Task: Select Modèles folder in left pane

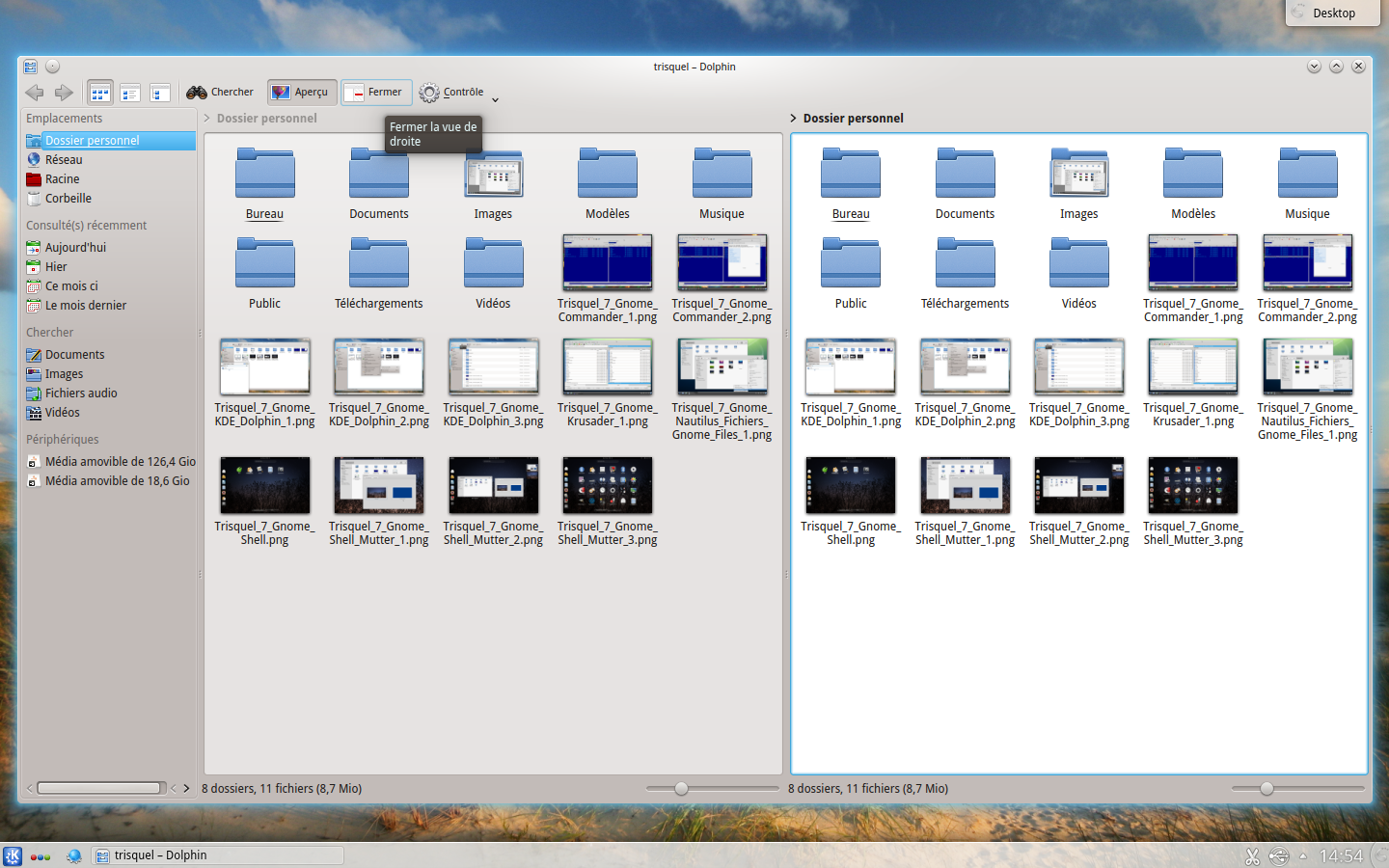Action: (608, 184)
